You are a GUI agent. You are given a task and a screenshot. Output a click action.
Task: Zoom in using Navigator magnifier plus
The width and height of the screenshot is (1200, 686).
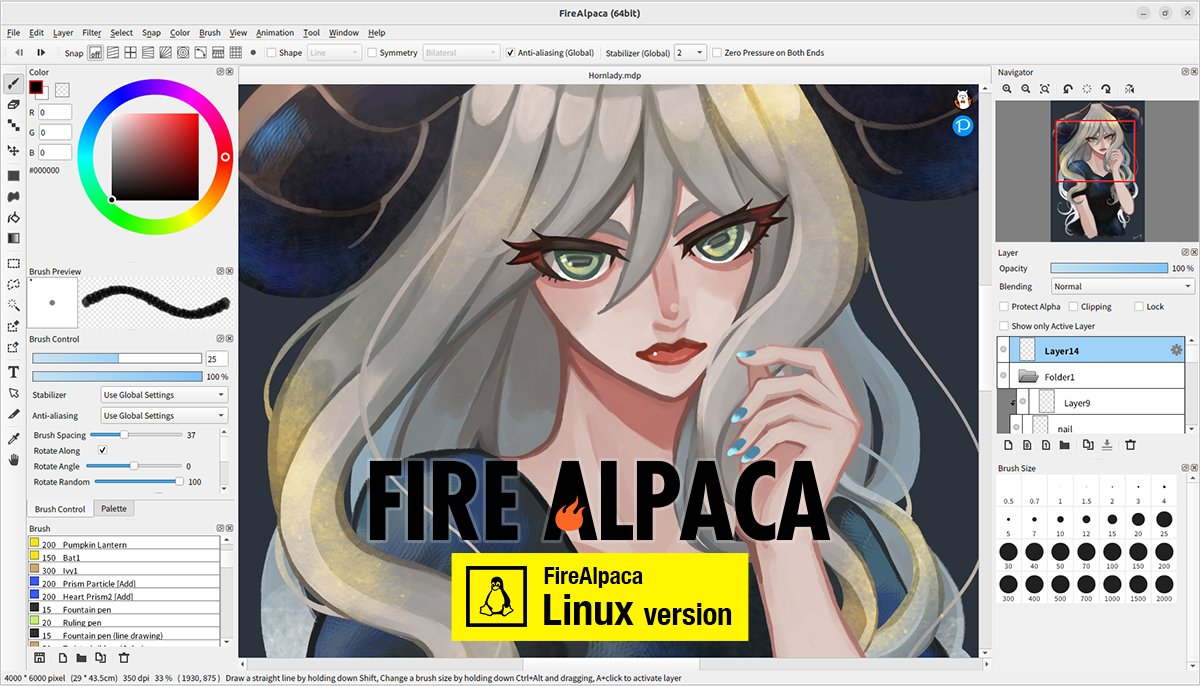(1008, 89)
